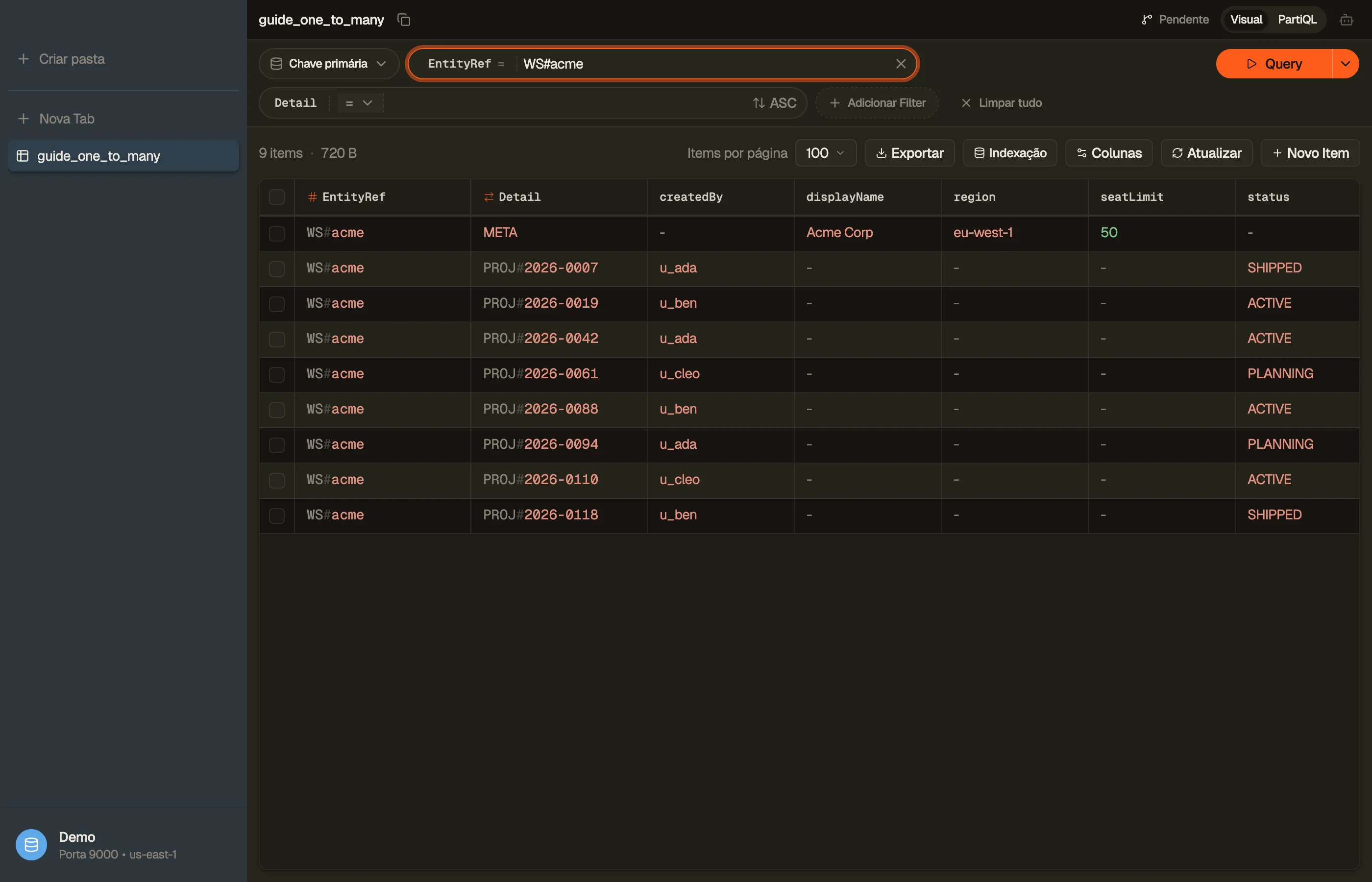Check the META row checkbox
Viewport: 1372px width, 882px height.
(x=276, y=233)
